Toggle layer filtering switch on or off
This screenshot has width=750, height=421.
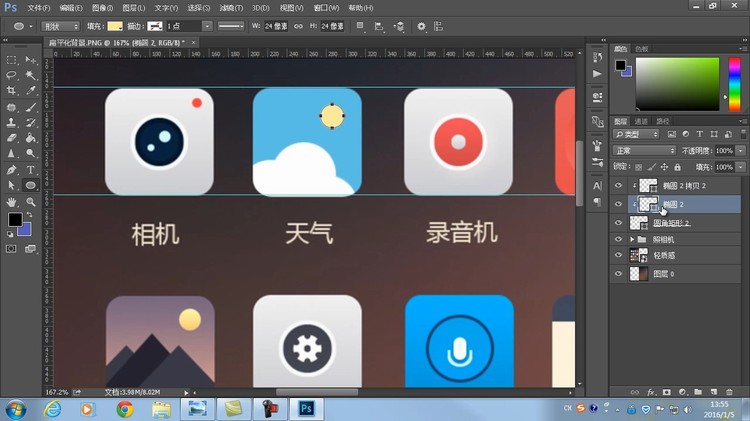click(743, 134)
